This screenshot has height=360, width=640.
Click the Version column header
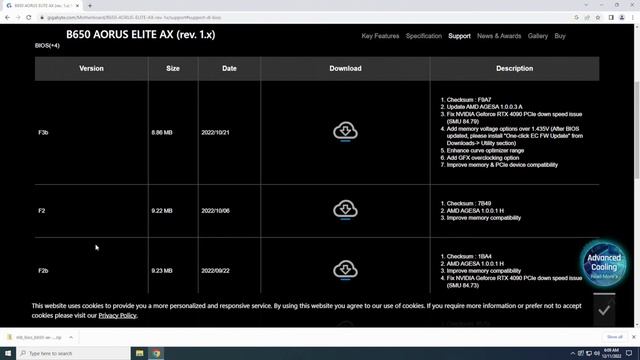[x=91, y=69]
